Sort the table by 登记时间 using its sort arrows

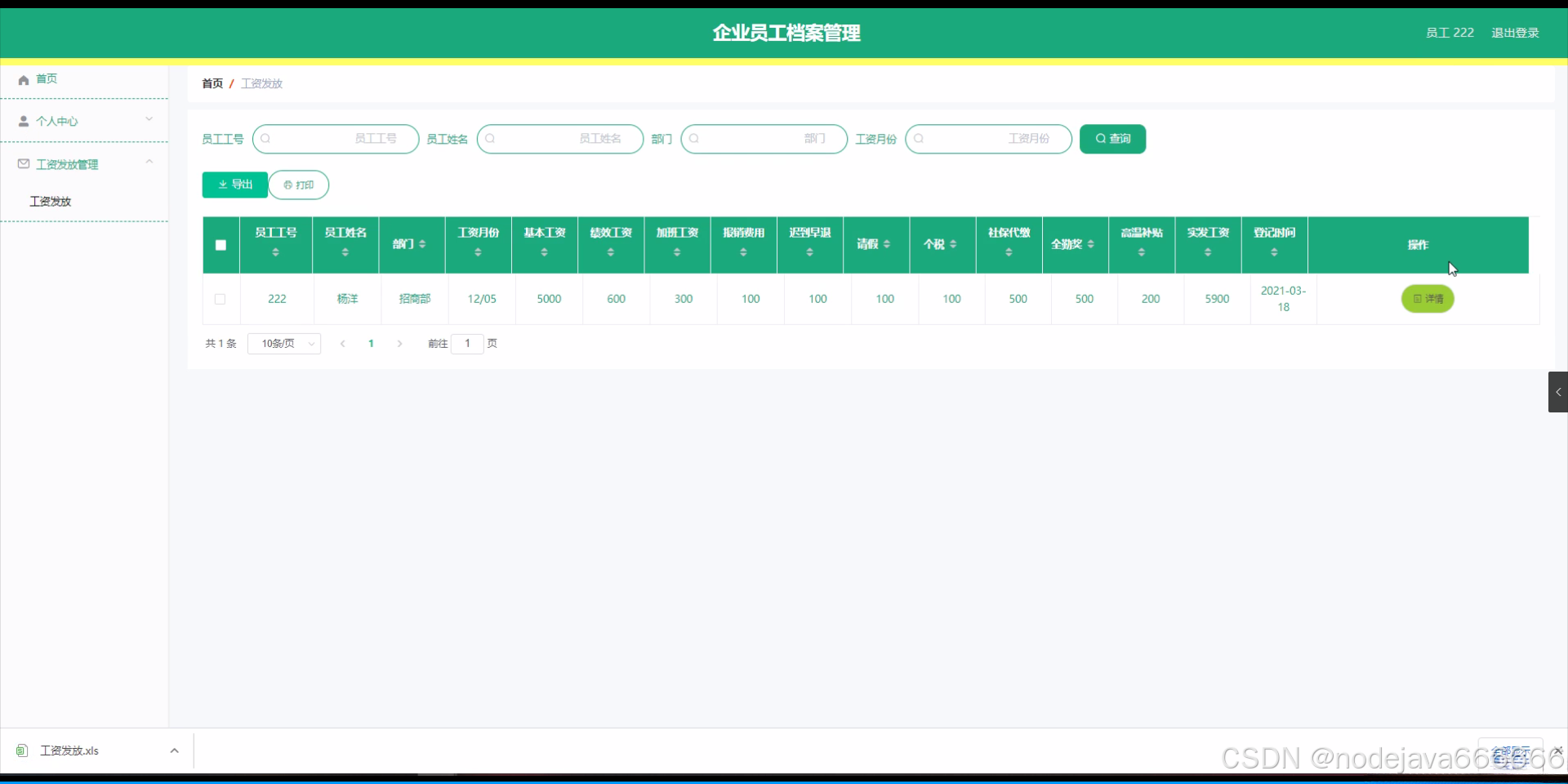coord(1274,252)
